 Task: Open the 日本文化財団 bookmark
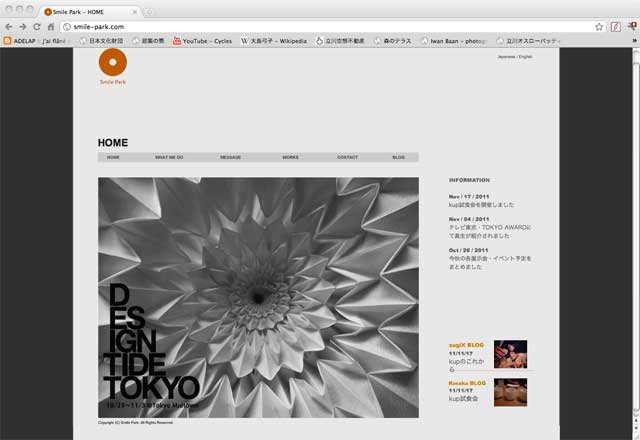coord(102,41)
